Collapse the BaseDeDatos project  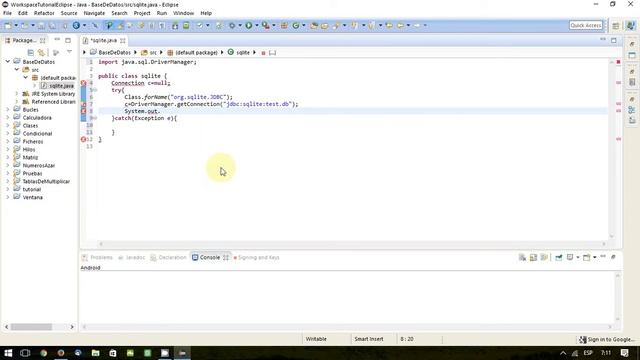click(x=8, y=62)
